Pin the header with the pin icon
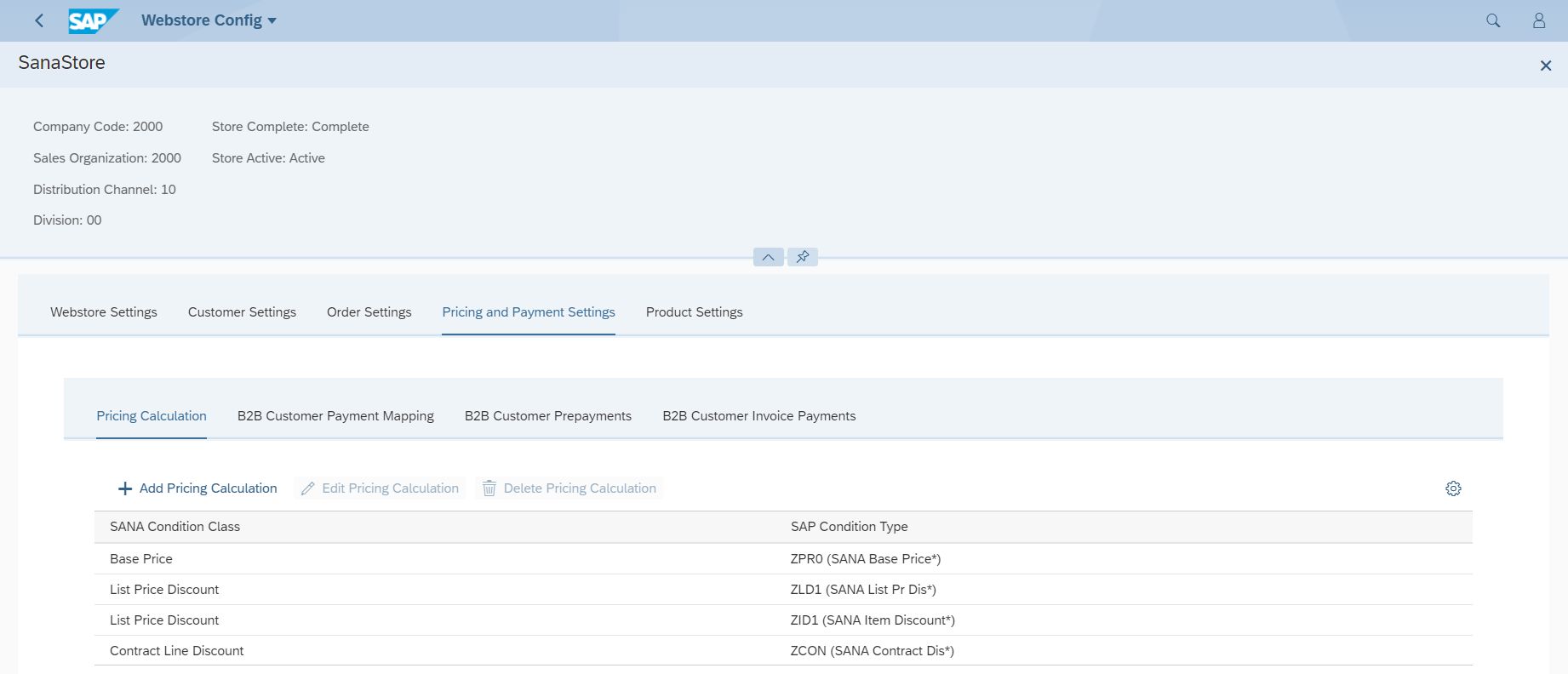 pos(803,257)
